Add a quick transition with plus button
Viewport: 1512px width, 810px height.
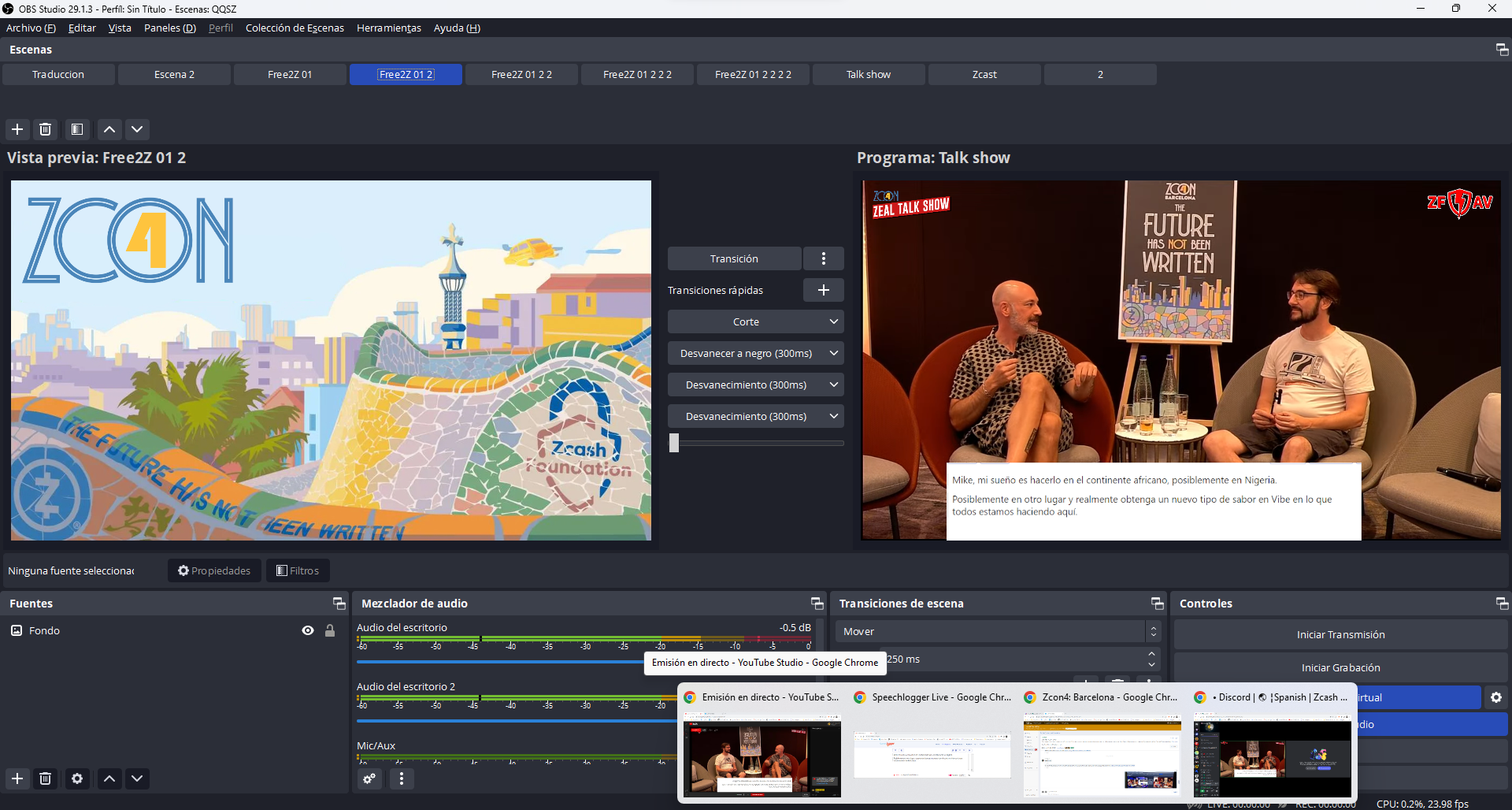(824, 290)
